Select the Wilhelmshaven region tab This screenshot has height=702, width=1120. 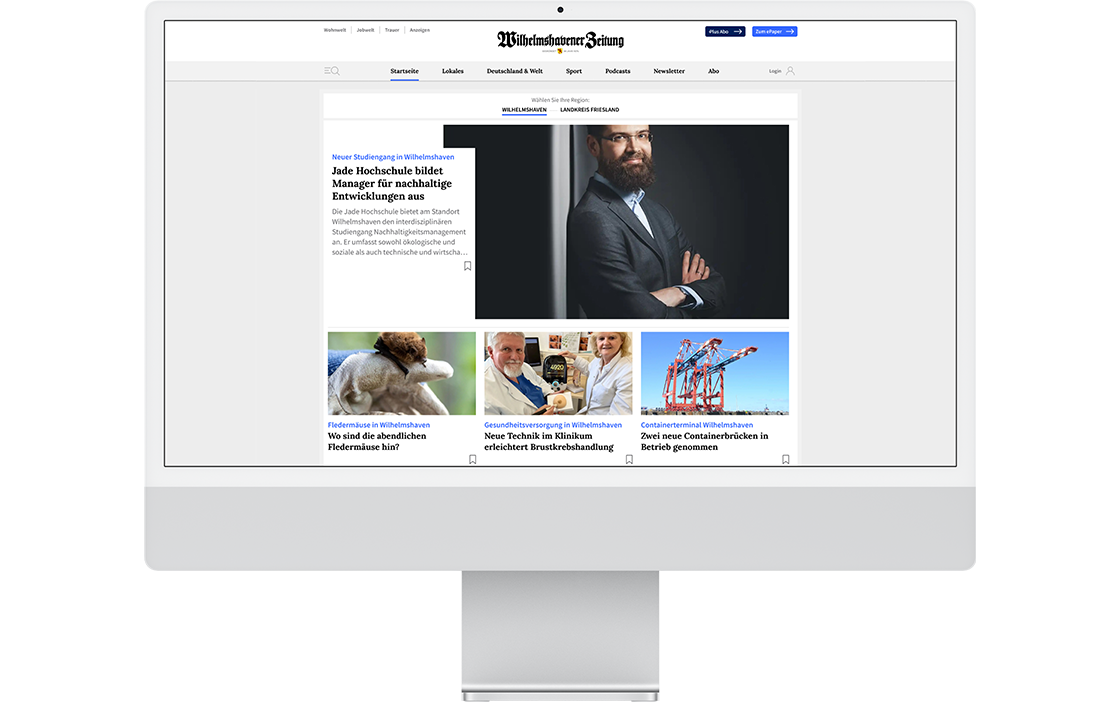524,110
